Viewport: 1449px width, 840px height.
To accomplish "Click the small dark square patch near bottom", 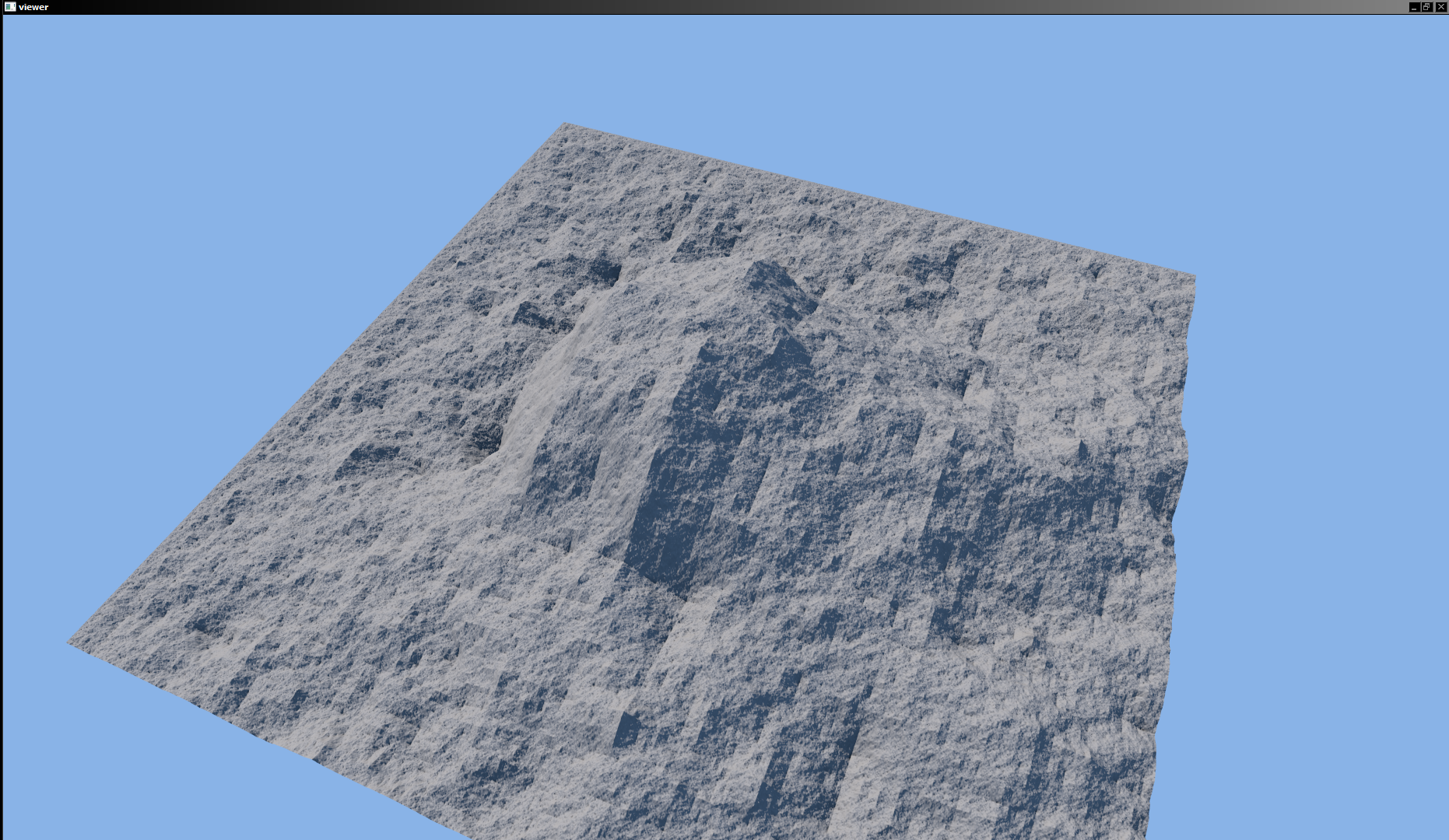I will (626, 730).
